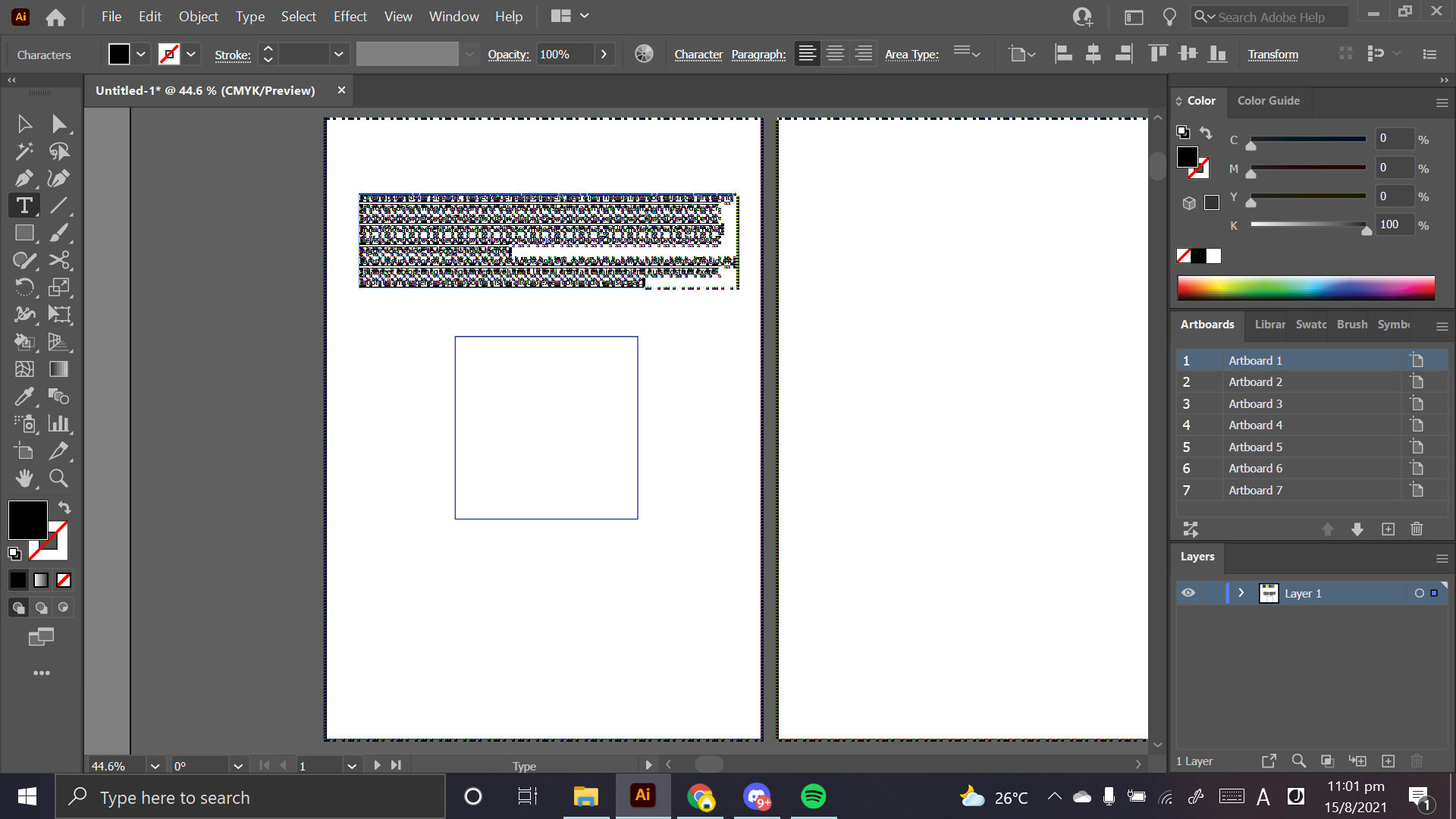Viewport: 1456px width, 819px height.
Task: Pick a color from the spectrum bar
Action: coord(1307,287)
